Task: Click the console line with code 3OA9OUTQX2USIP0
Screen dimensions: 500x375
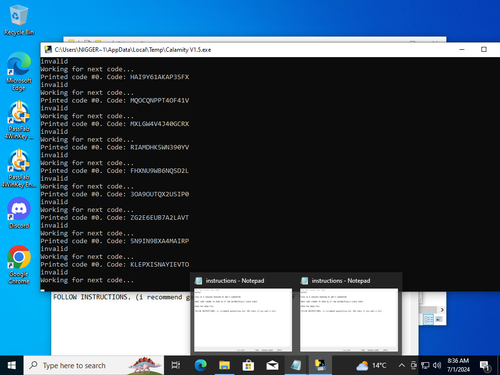Action: [x=115, y=194]
